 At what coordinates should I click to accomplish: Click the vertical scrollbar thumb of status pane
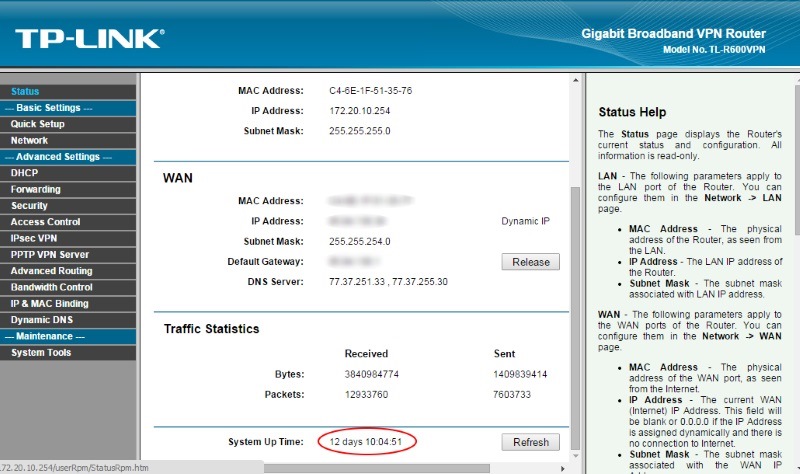point(576,318)
